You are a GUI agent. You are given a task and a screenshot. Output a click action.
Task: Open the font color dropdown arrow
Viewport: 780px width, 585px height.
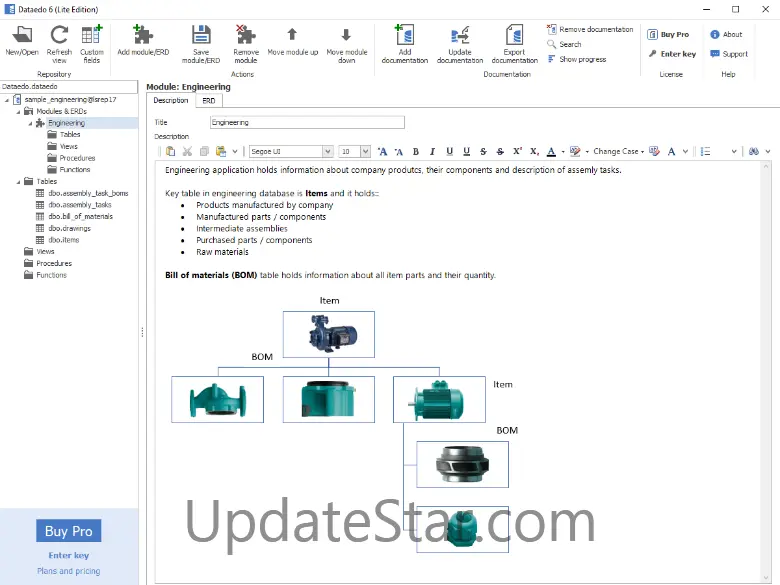(x=563, y=151)
